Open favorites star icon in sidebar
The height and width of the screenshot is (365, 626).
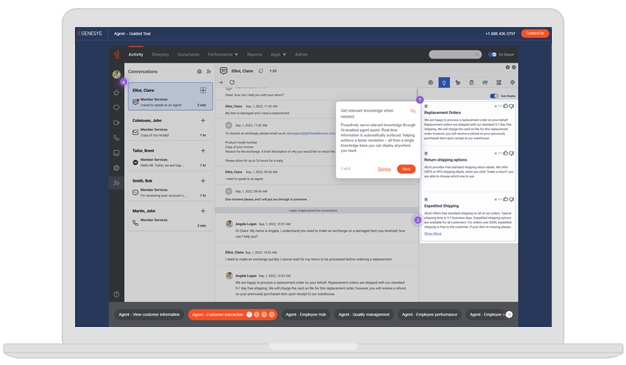(x=116, y=93)
